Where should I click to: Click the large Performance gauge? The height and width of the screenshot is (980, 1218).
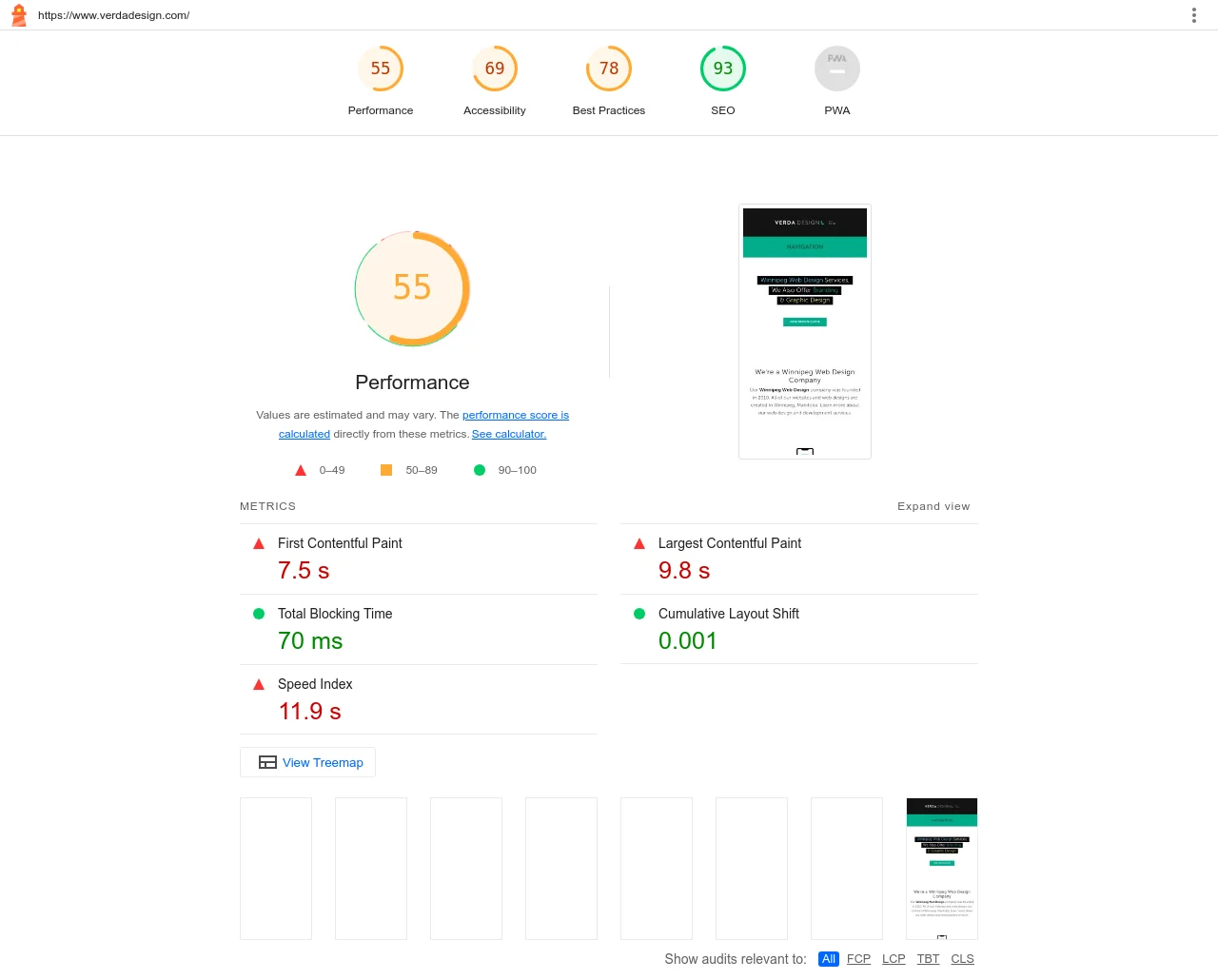tap(412, 288)
